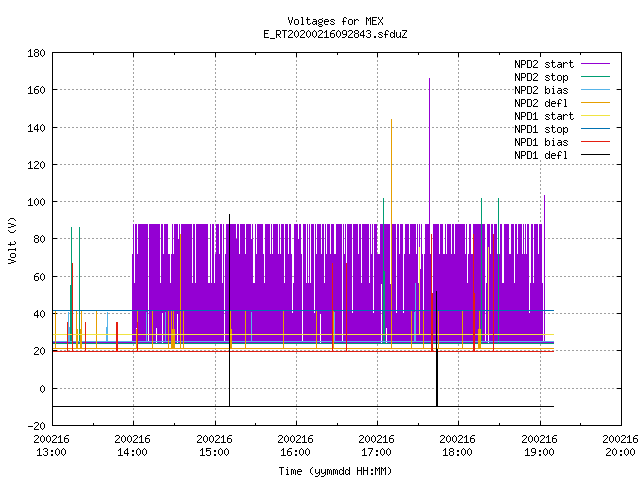This screenshot has height=480, width=640.
Task: Click the 16:00 x-axis time label
Action: pos(296,453)
